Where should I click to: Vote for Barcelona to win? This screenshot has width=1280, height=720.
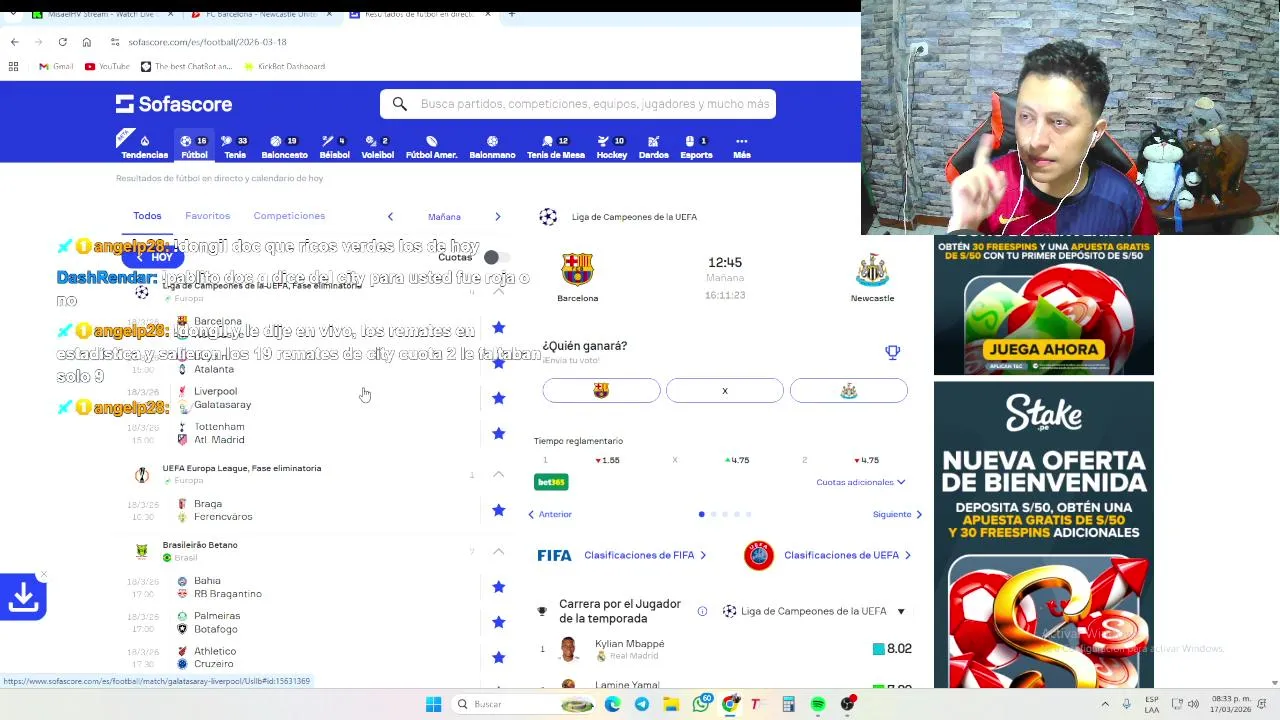point(601,391)
